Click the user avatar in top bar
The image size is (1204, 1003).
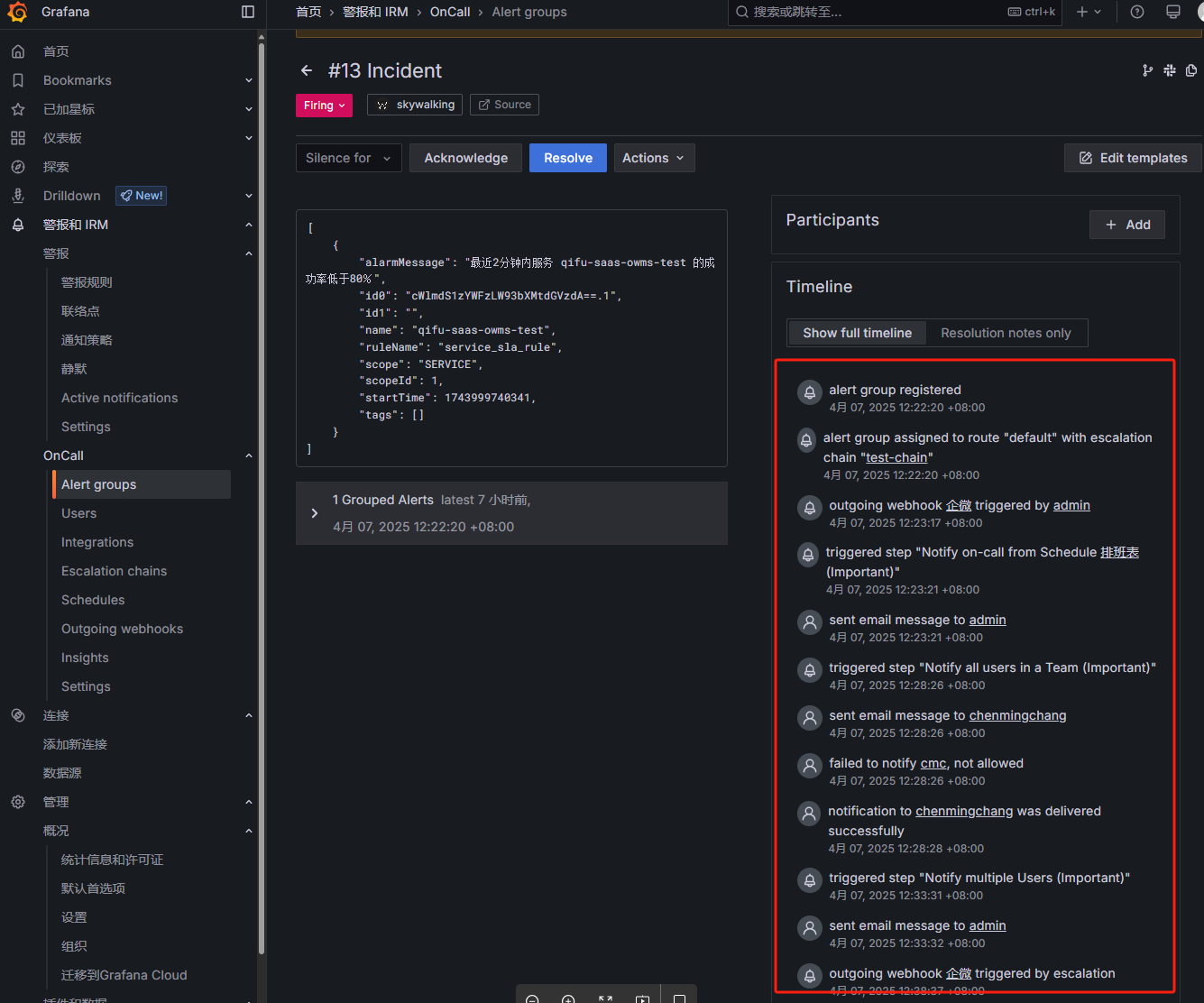tap(1199, 12)
